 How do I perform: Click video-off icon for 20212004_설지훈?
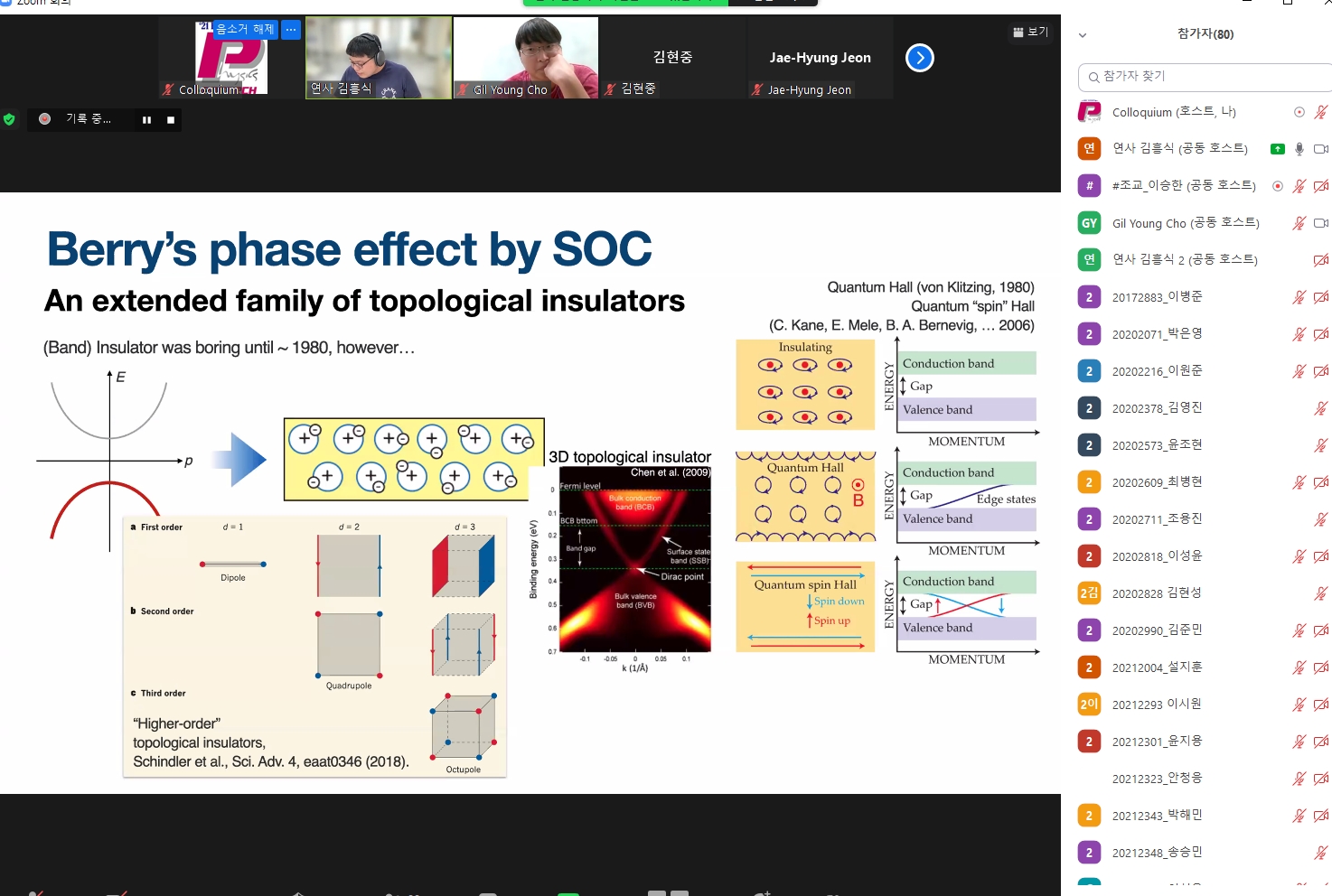(1320, 667)
